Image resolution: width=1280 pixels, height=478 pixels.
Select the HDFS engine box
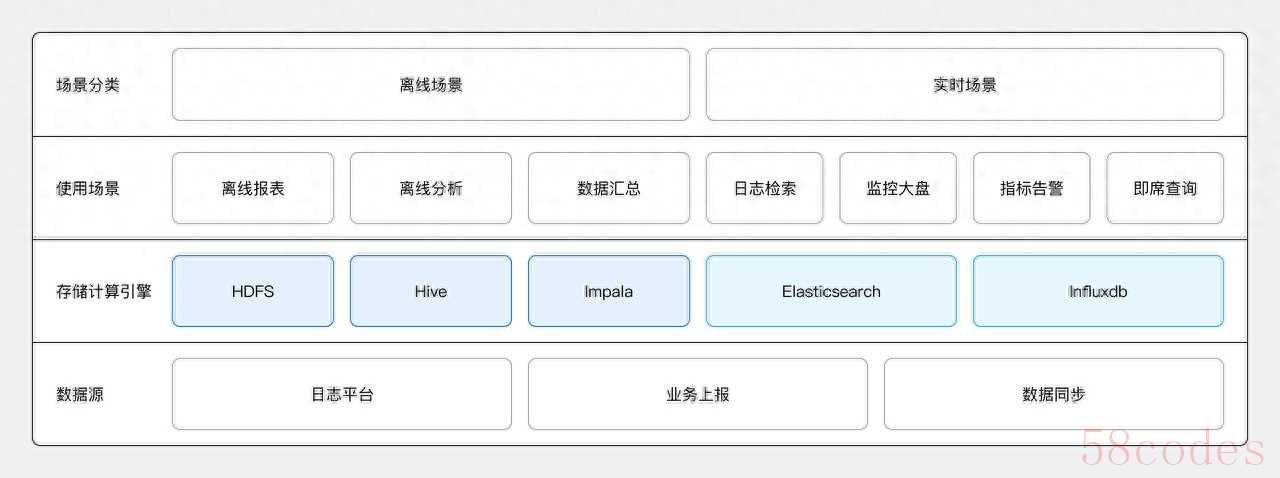coord(253,291)
